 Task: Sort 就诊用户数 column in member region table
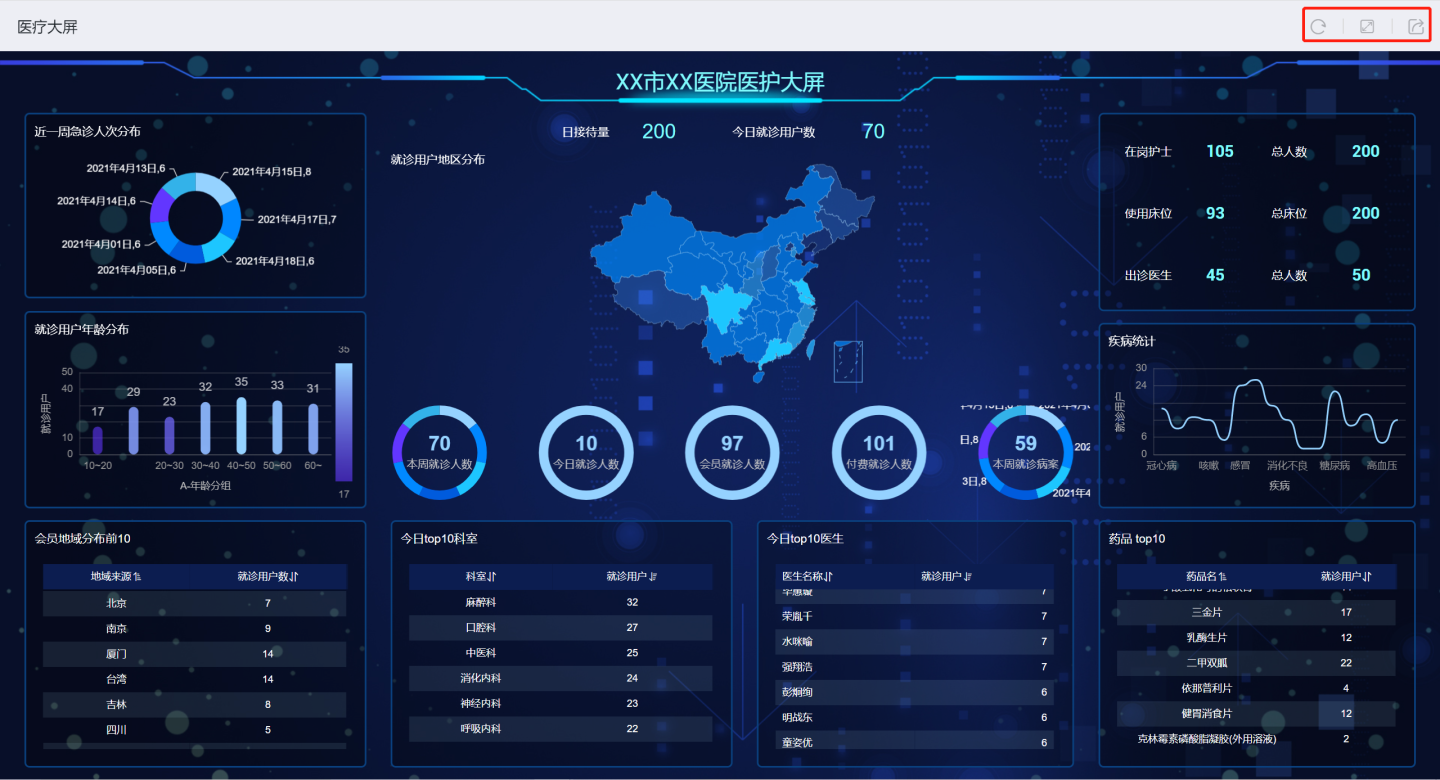point(294,577)
